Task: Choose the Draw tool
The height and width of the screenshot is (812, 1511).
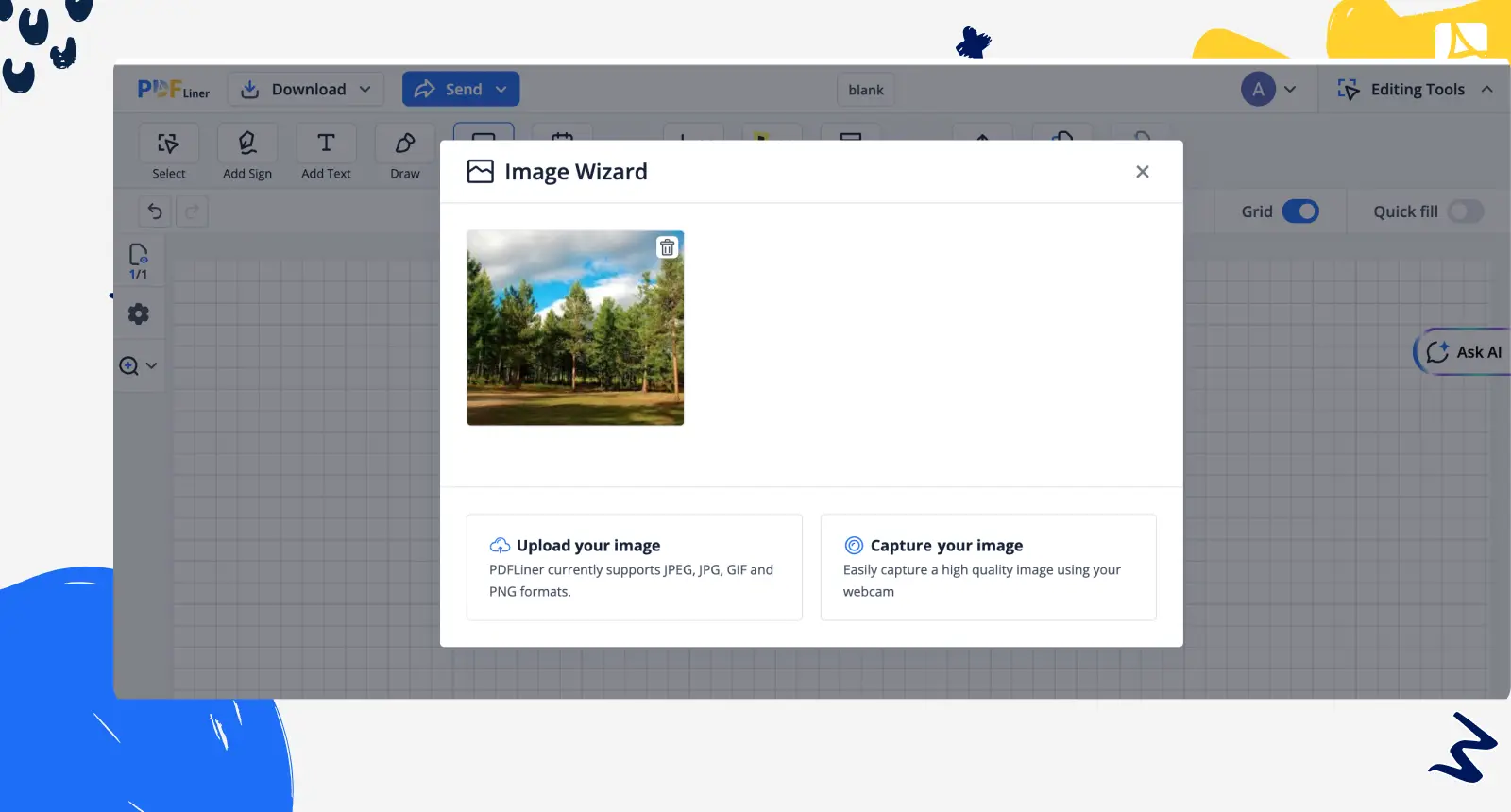Action: pos(405,152)
